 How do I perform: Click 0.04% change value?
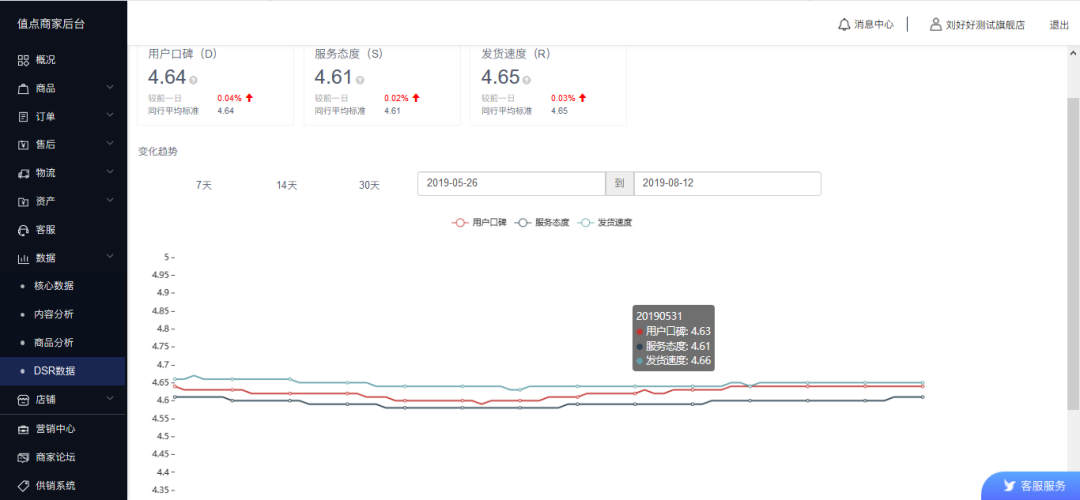pos(229,98)
